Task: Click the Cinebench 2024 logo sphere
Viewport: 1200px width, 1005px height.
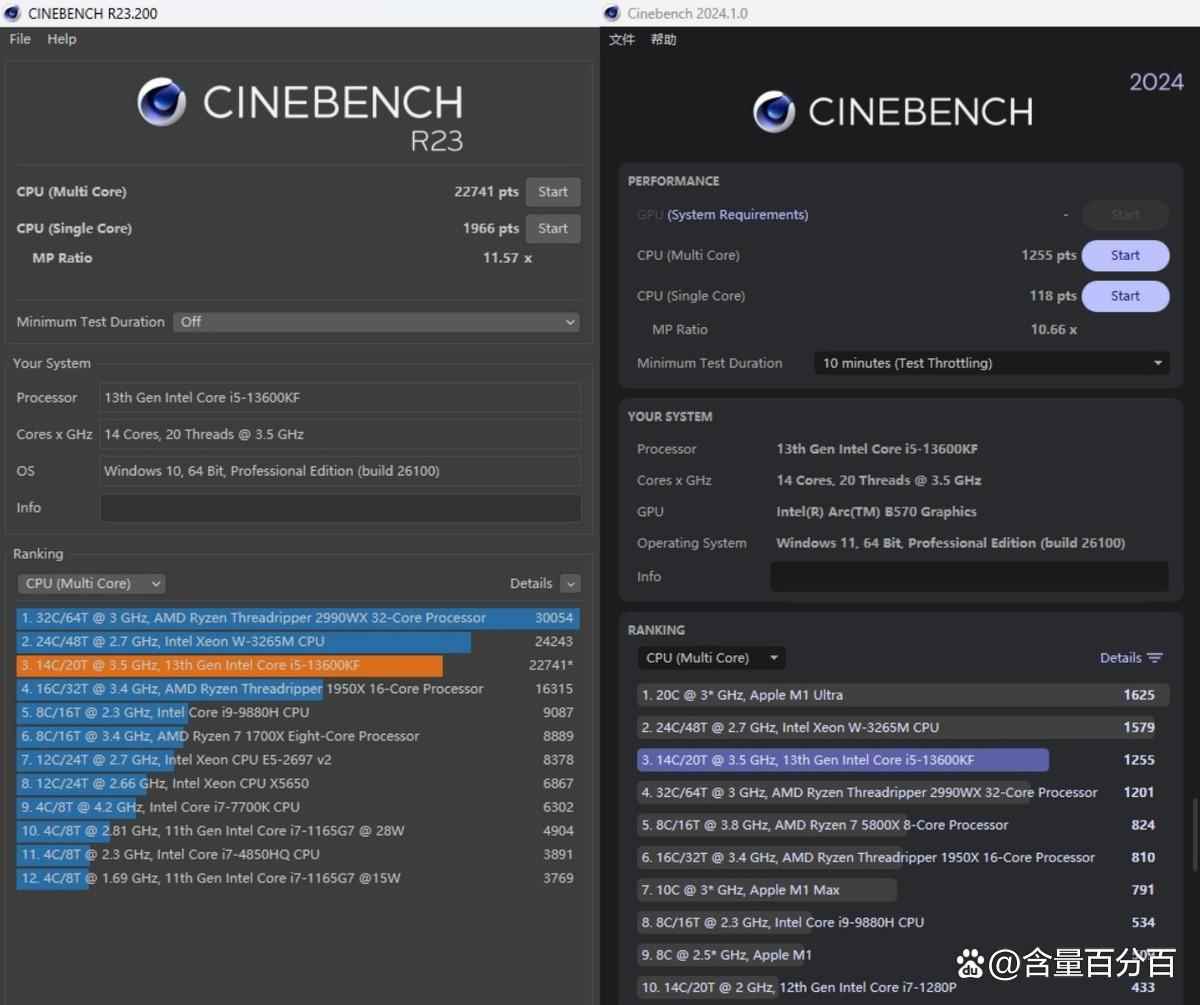Action: click(x=774, y=112)
